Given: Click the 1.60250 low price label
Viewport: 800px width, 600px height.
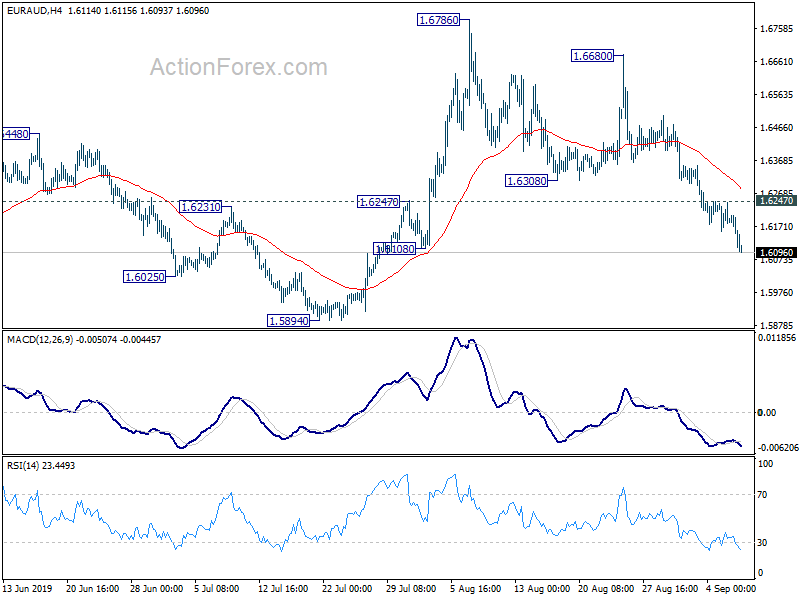Looking at the screenshot, I should coord(144,277).
